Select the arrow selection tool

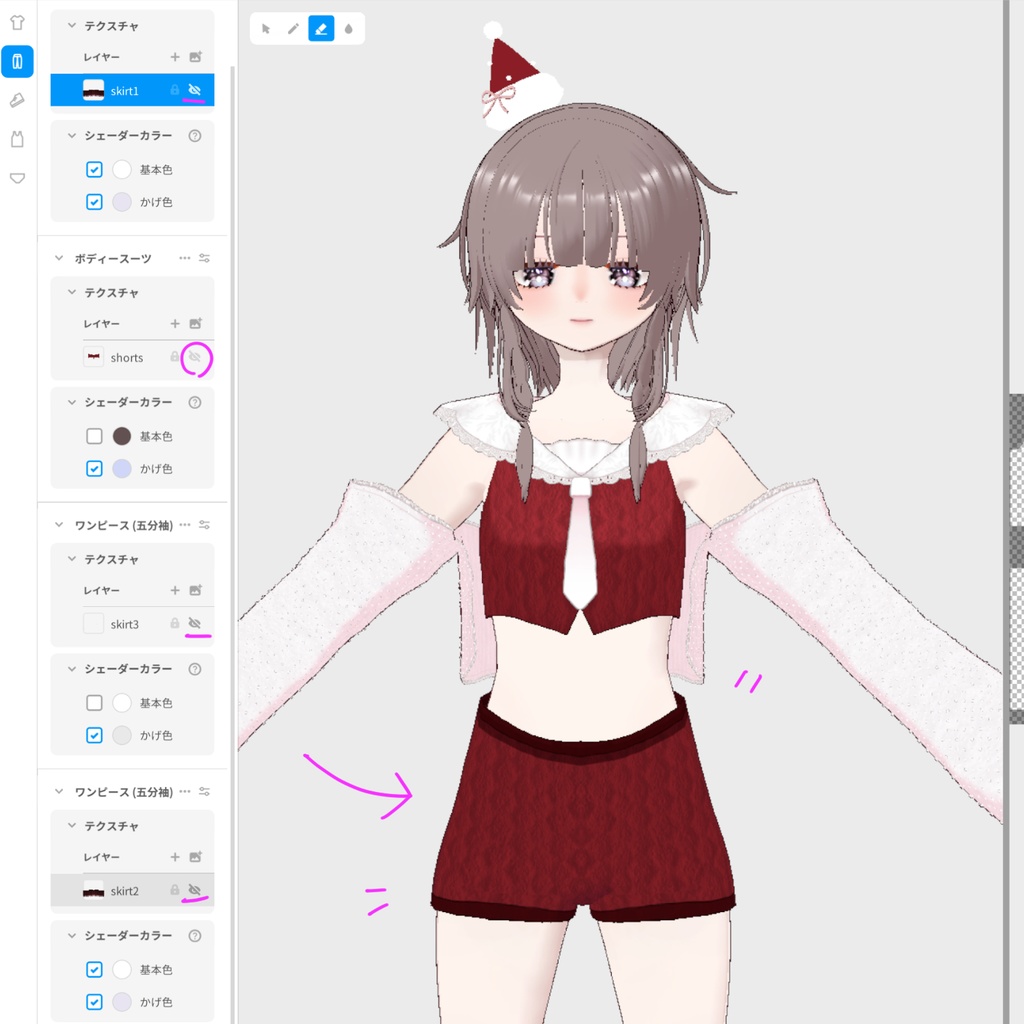click(x=265, y=29)
